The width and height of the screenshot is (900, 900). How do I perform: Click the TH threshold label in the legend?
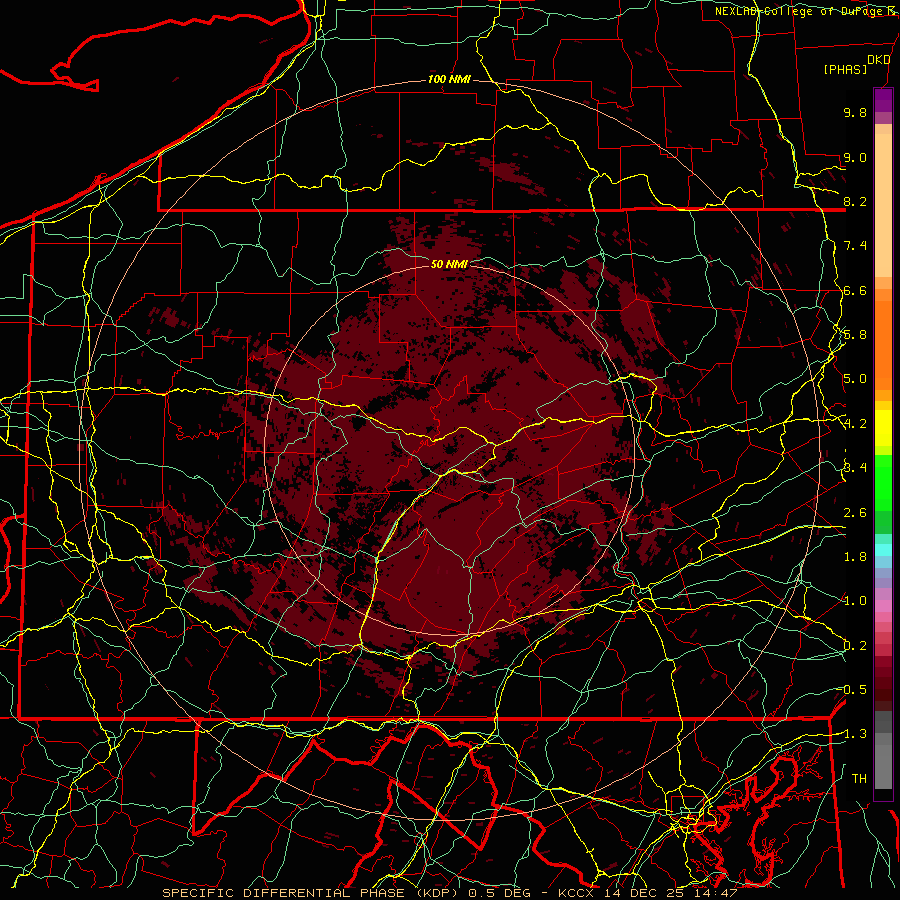(859, 779)
